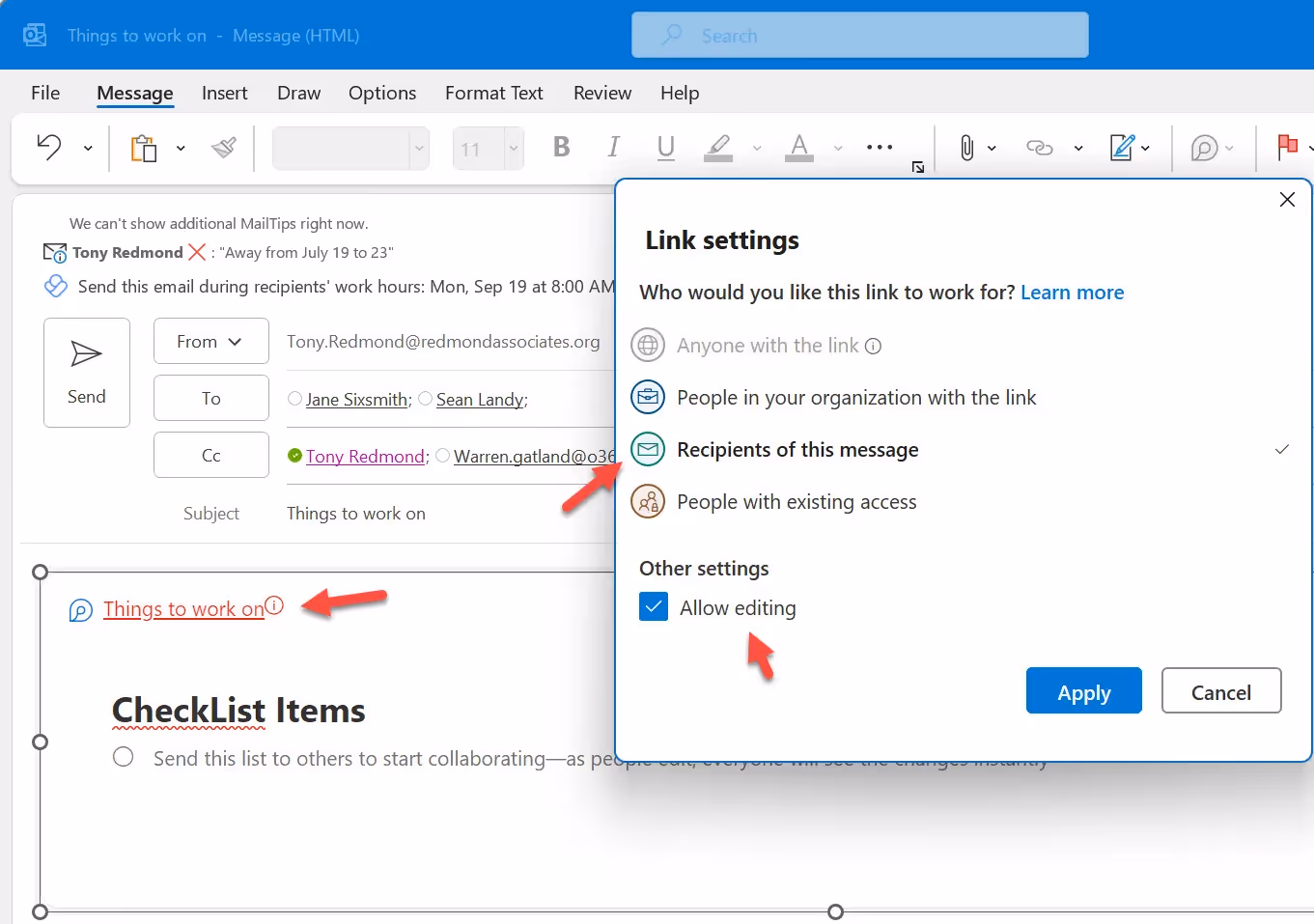Screen dimensions: 1314x924
Task: Uncheck the Allow editing checkbox
Action: (x=654, y=607)
